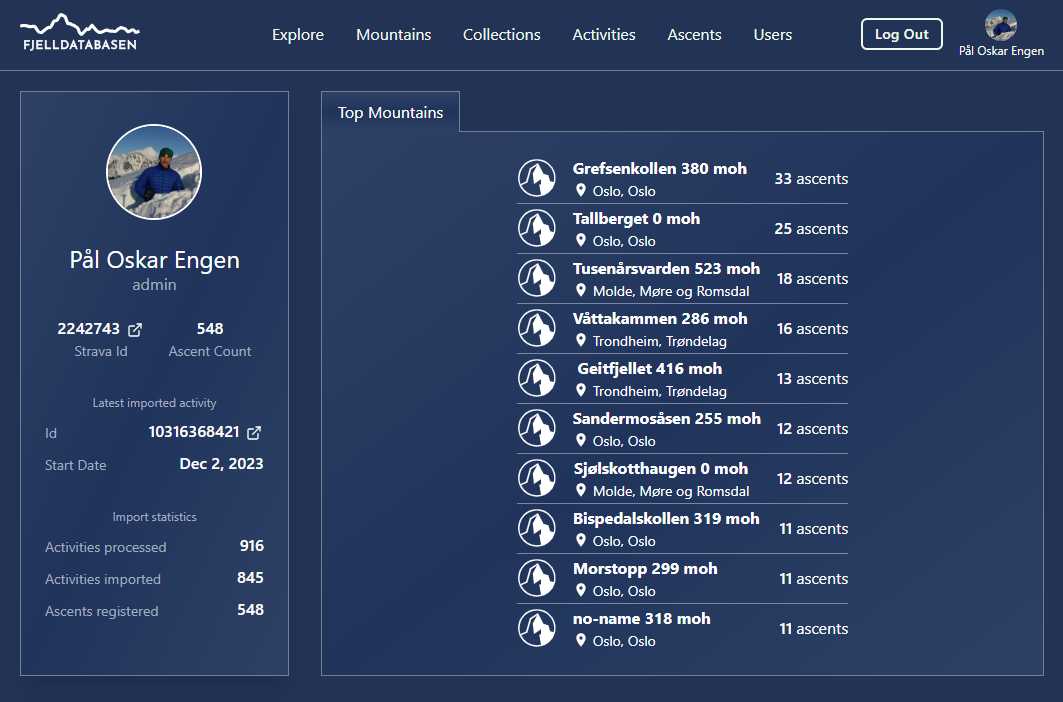
Task: Navigate to Collections
Action: pyautogui.click(x=501, y=35)
